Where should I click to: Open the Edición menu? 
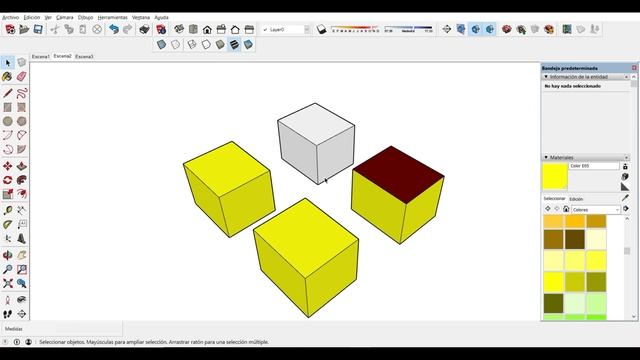32,18
